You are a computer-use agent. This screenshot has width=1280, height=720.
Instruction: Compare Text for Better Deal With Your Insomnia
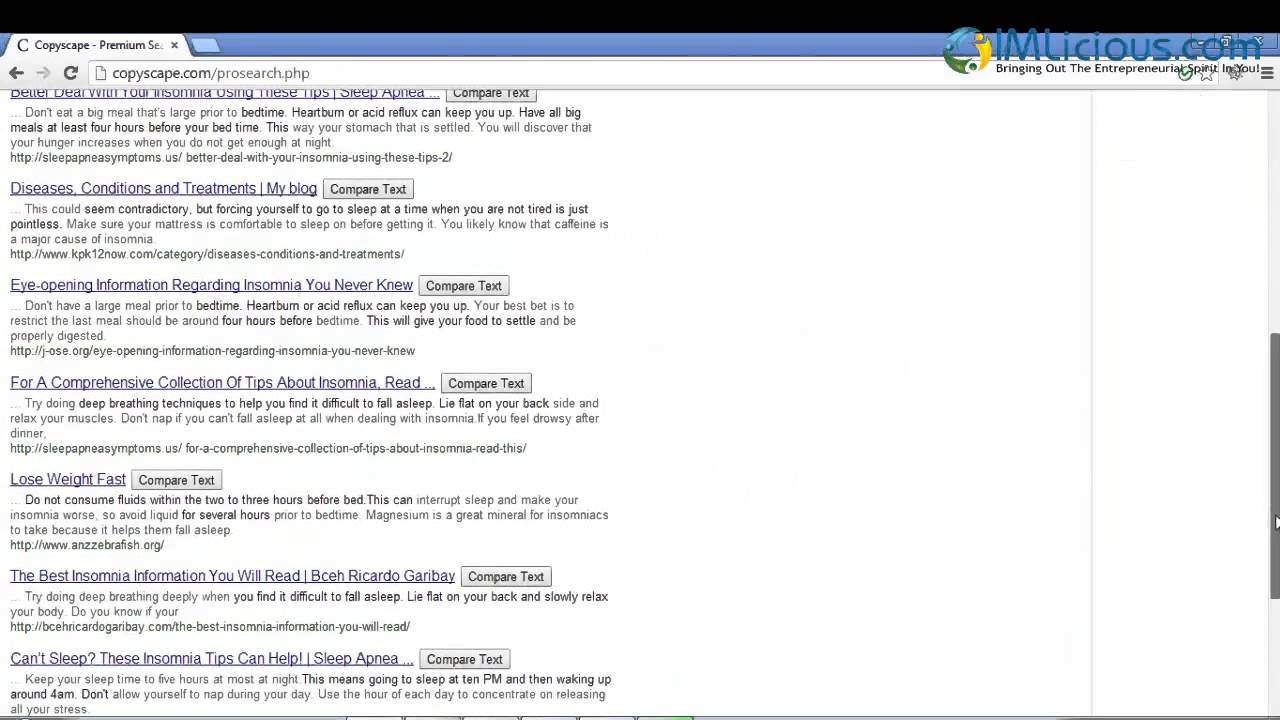(x=490, y=93)
